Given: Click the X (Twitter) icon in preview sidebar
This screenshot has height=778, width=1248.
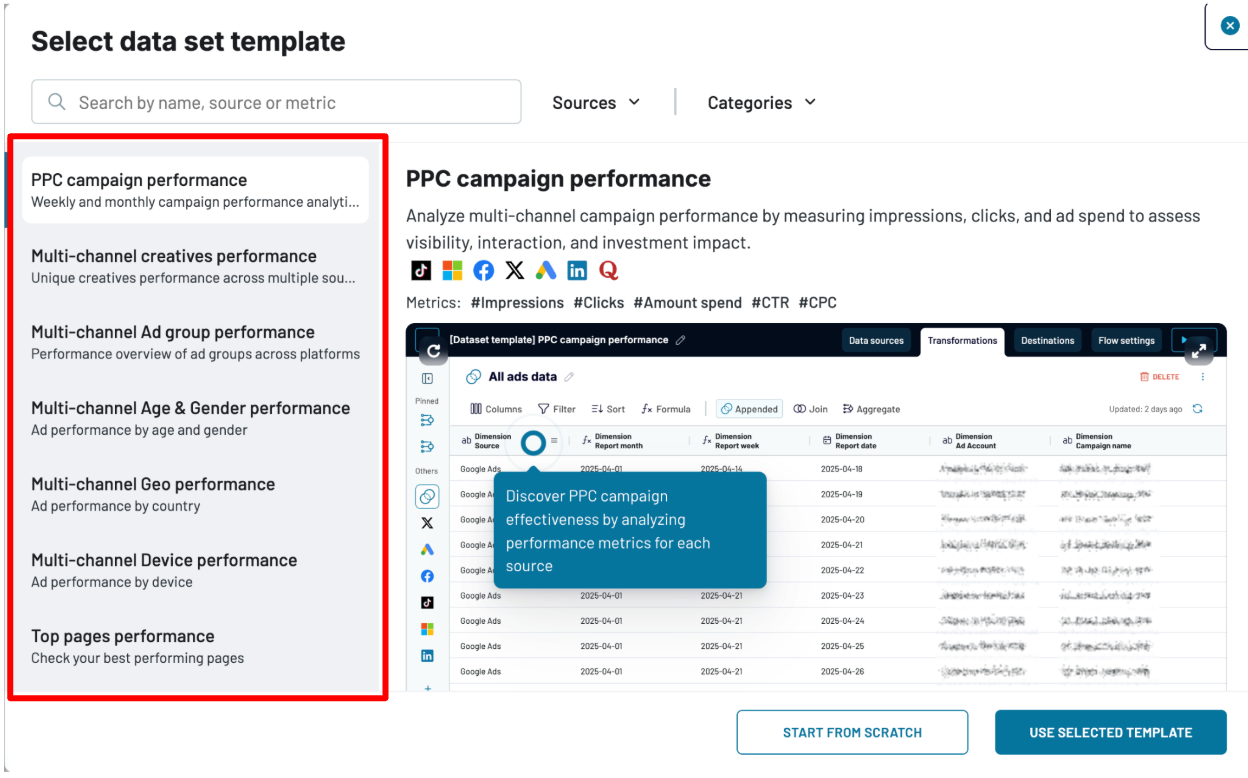Looking at the screenshot, I should tap(427, 523).
